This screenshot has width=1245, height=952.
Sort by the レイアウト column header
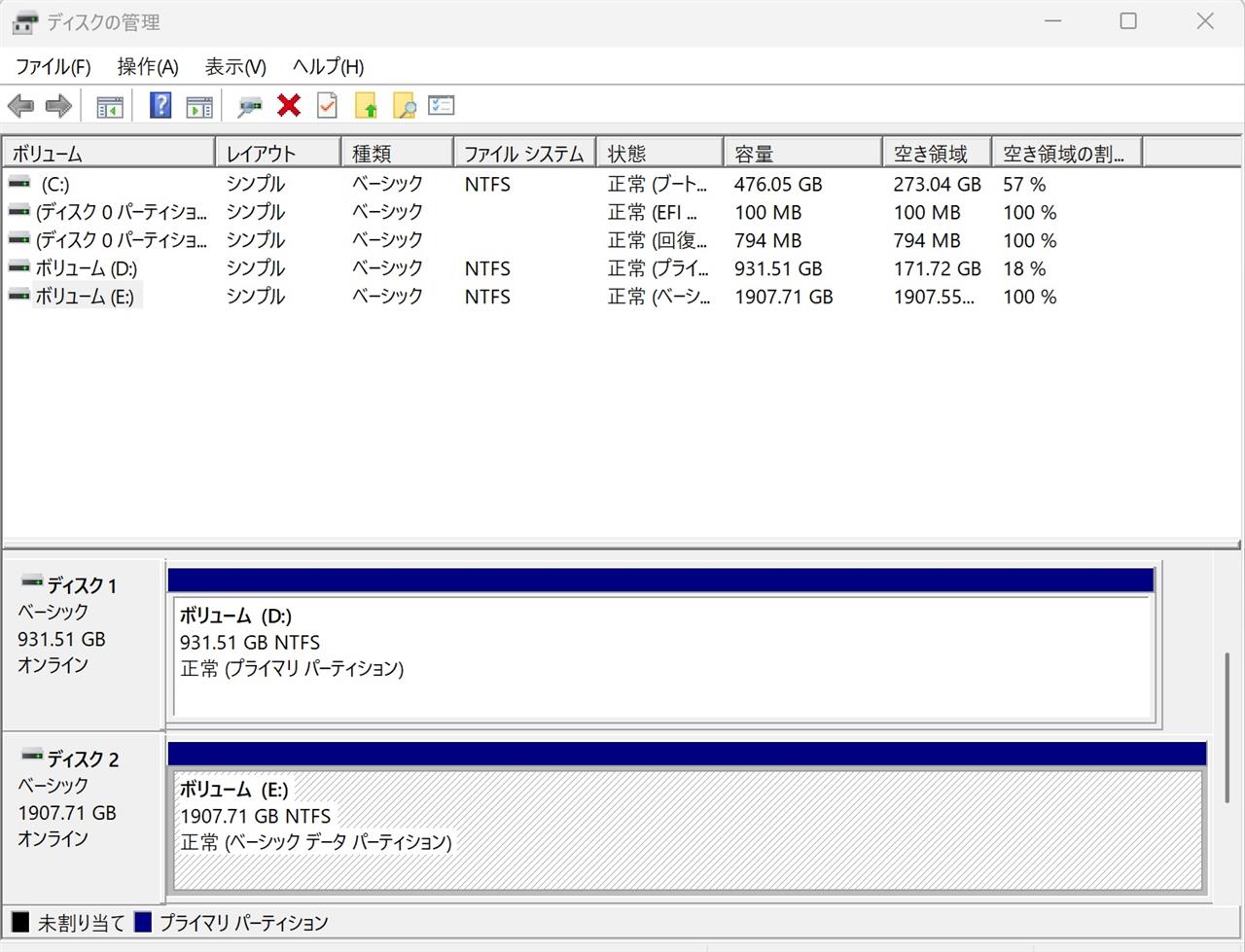[x=278, y=153]
